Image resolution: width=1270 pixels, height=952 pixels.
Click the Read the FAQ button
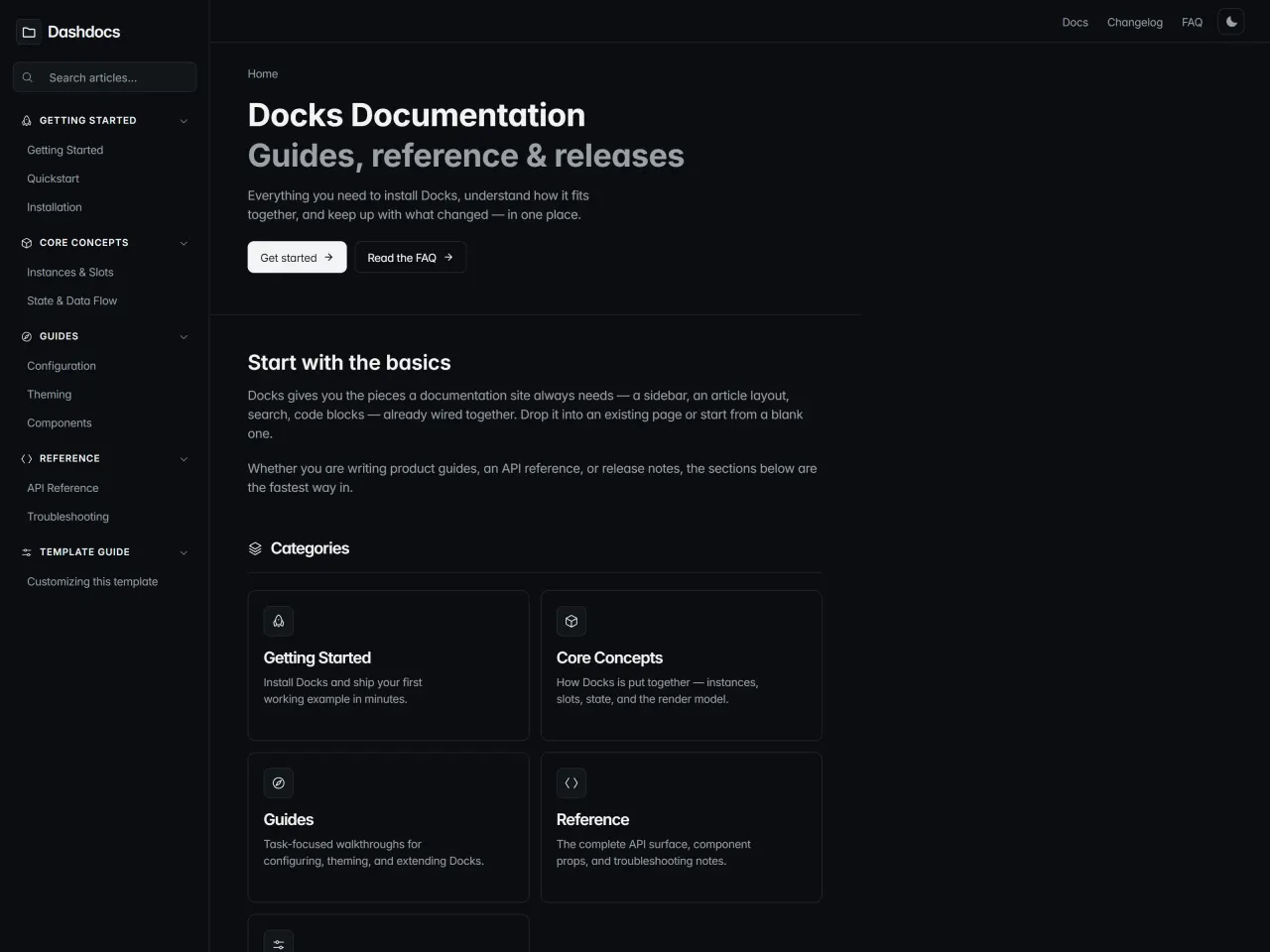click(x=411, y=257)
